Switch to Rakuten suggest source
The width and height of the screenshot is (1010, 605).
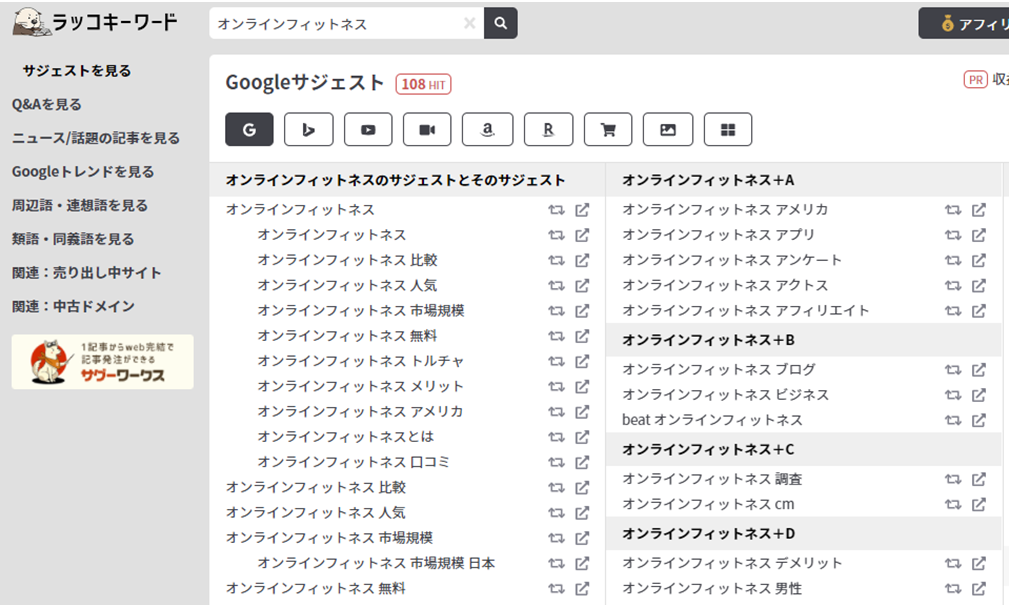click(548, 130)
